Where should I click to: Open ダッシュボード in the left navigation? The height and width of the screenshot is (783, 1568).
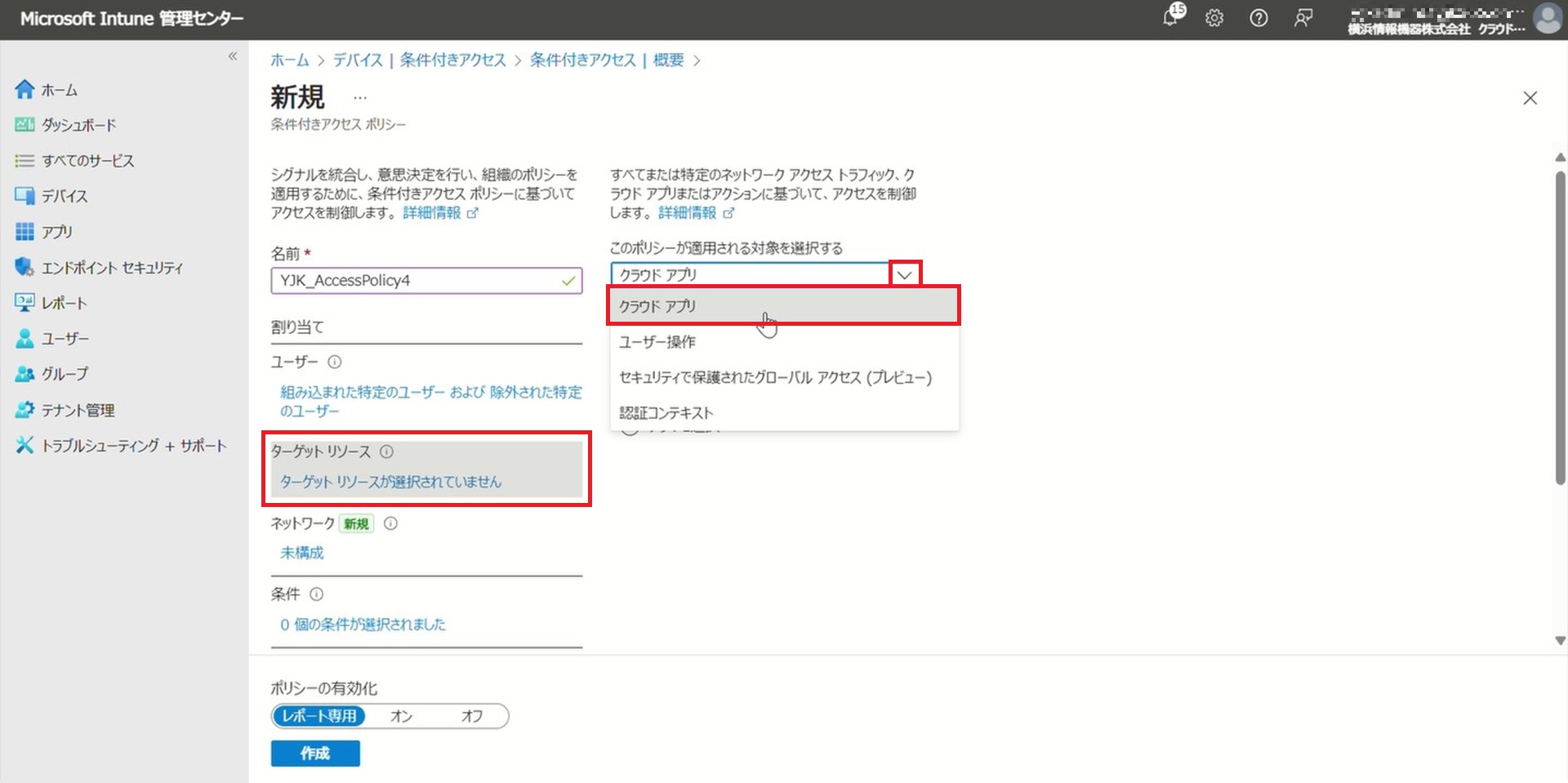pos(79,125)
